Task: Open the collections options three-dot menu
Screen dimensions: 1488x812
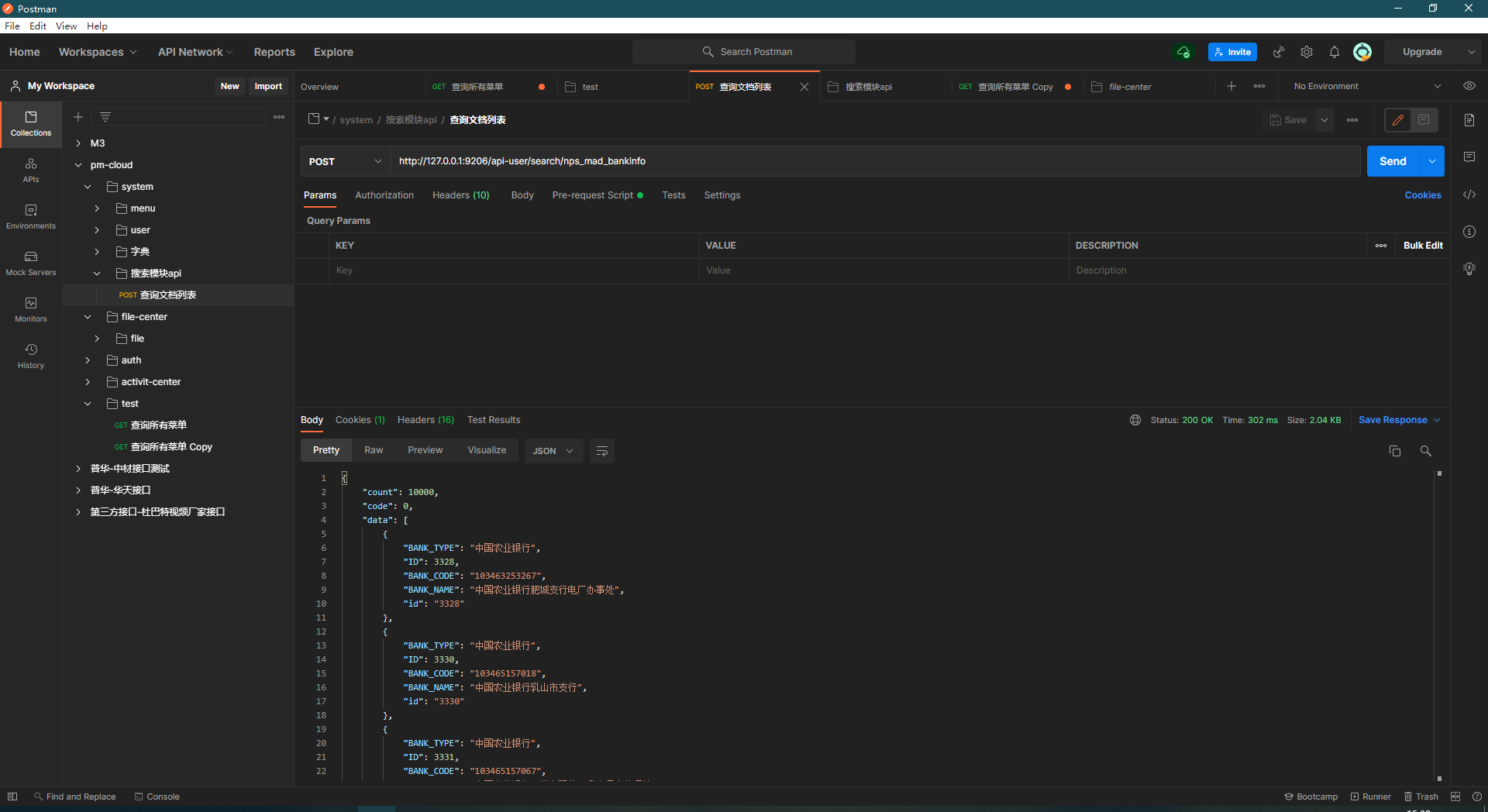Action: 279,117
